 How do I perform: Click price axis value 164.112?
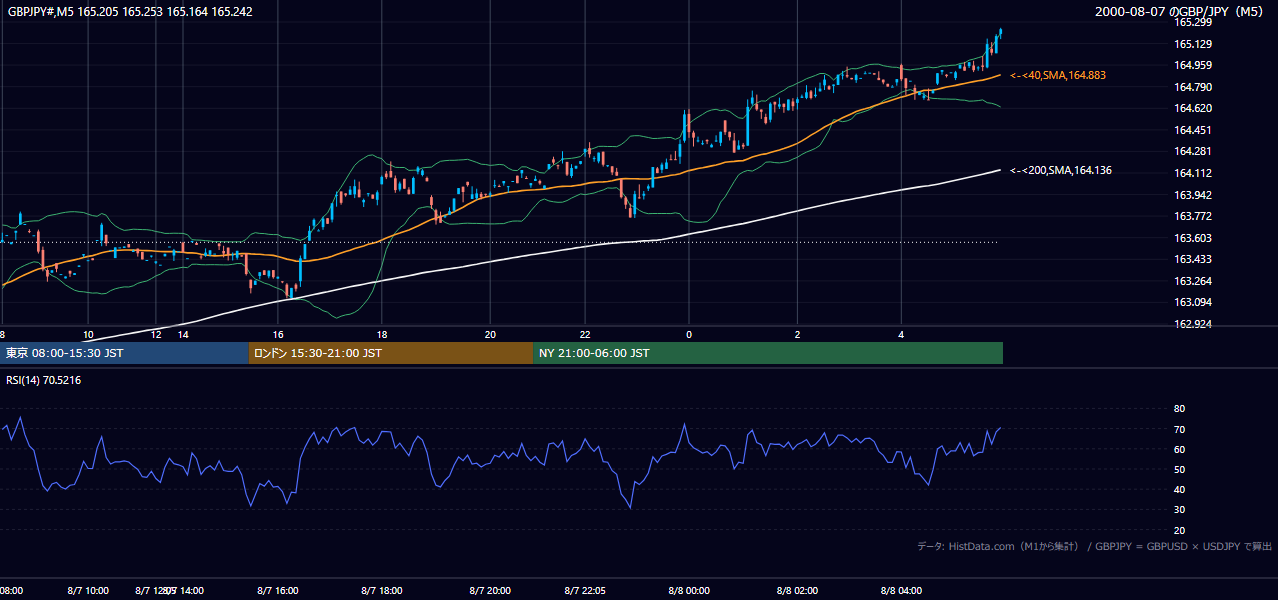(x=1192, y=173)
